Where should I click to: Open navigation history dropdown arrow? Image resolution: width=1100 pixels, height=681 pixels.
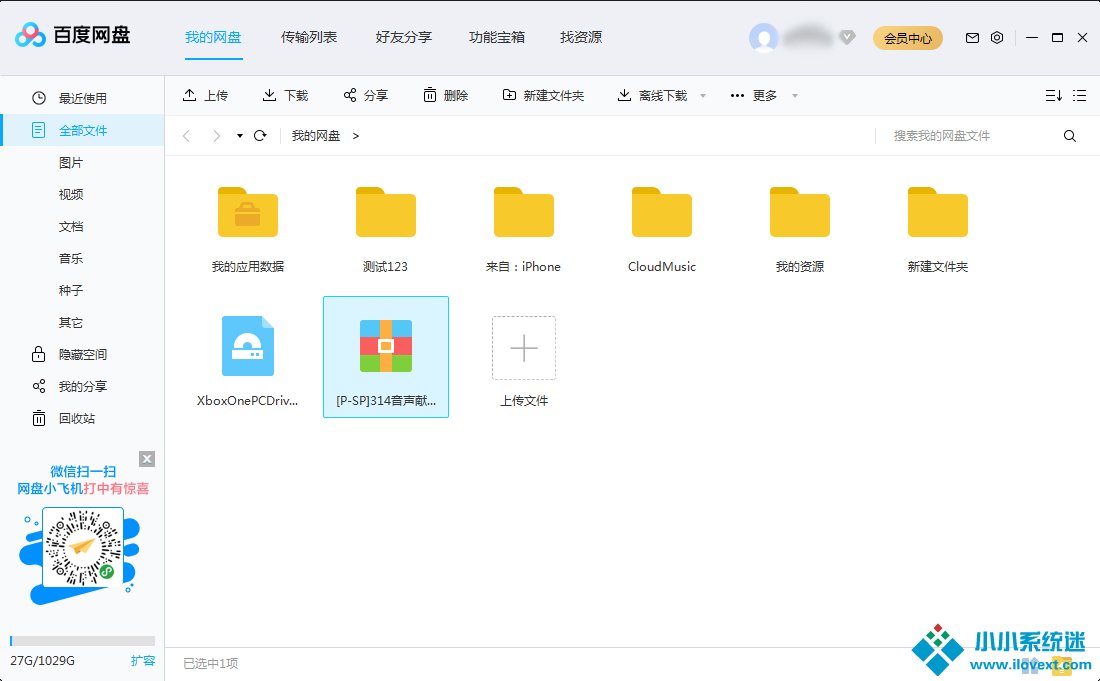[x=240, y=136]
